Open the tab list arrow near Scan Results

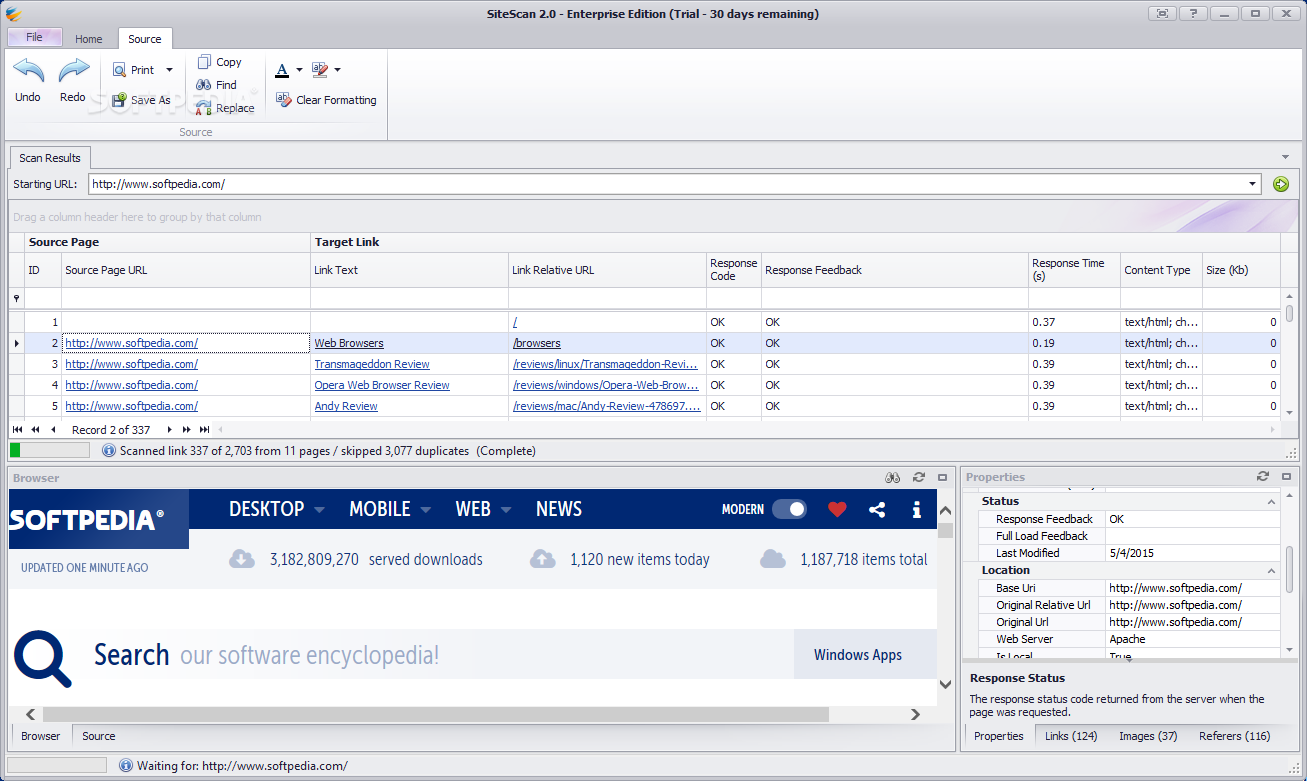[x=1285, y=157]
